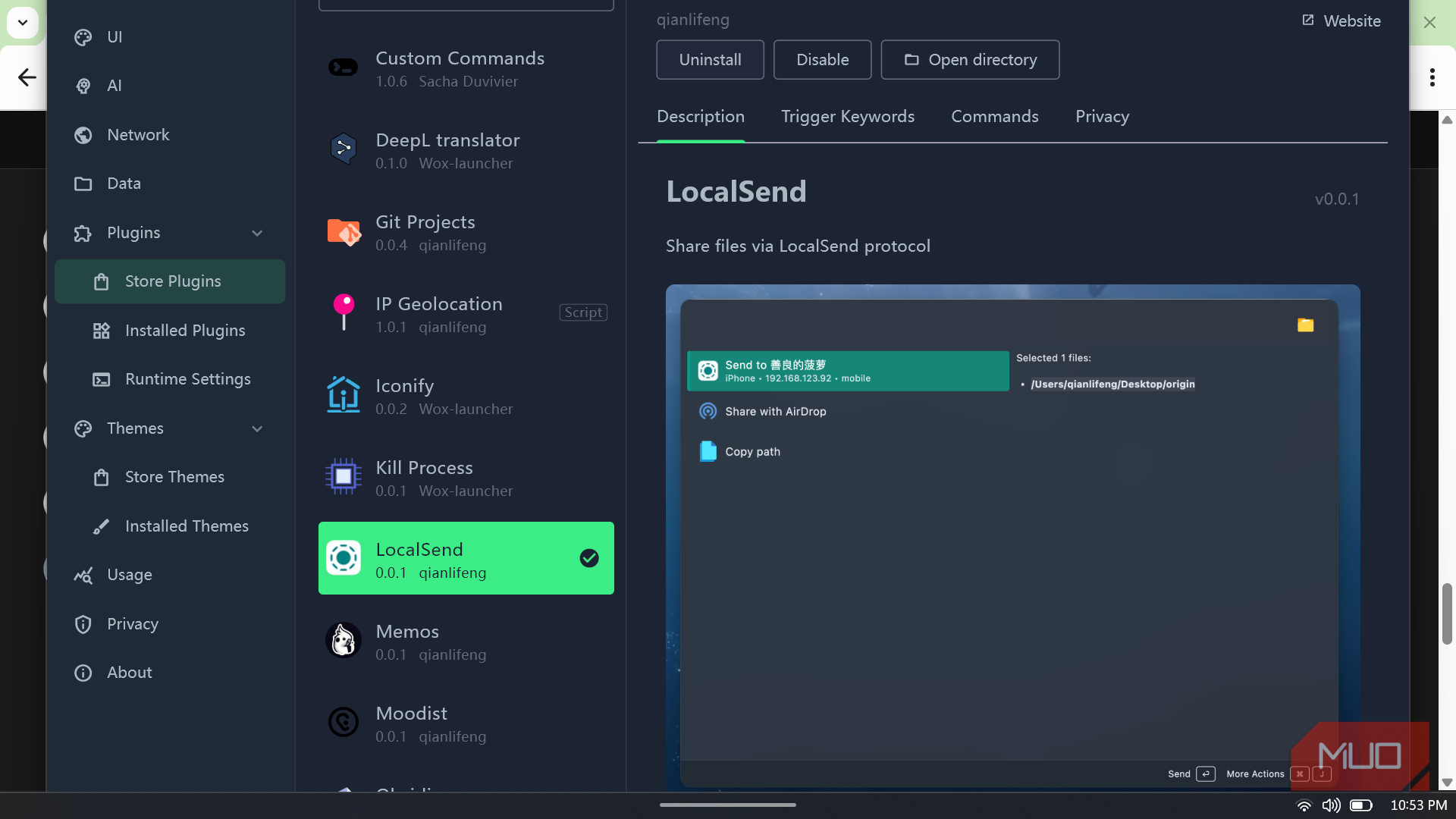Collapse the Themes group chevron
This screenshot has width=1456, height=819.
(x=257, y=428)
